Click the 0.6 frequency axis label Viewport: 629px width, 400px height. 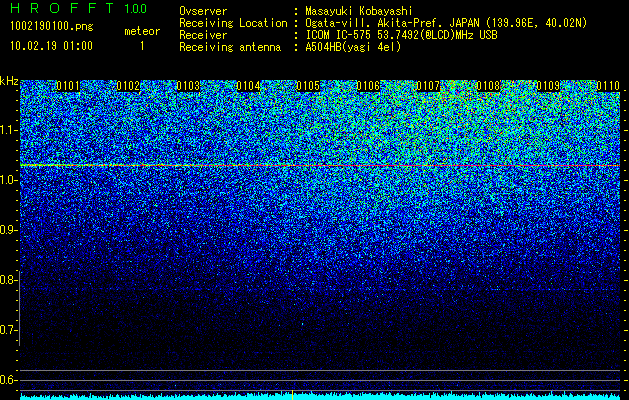click(x=9, y=380)
